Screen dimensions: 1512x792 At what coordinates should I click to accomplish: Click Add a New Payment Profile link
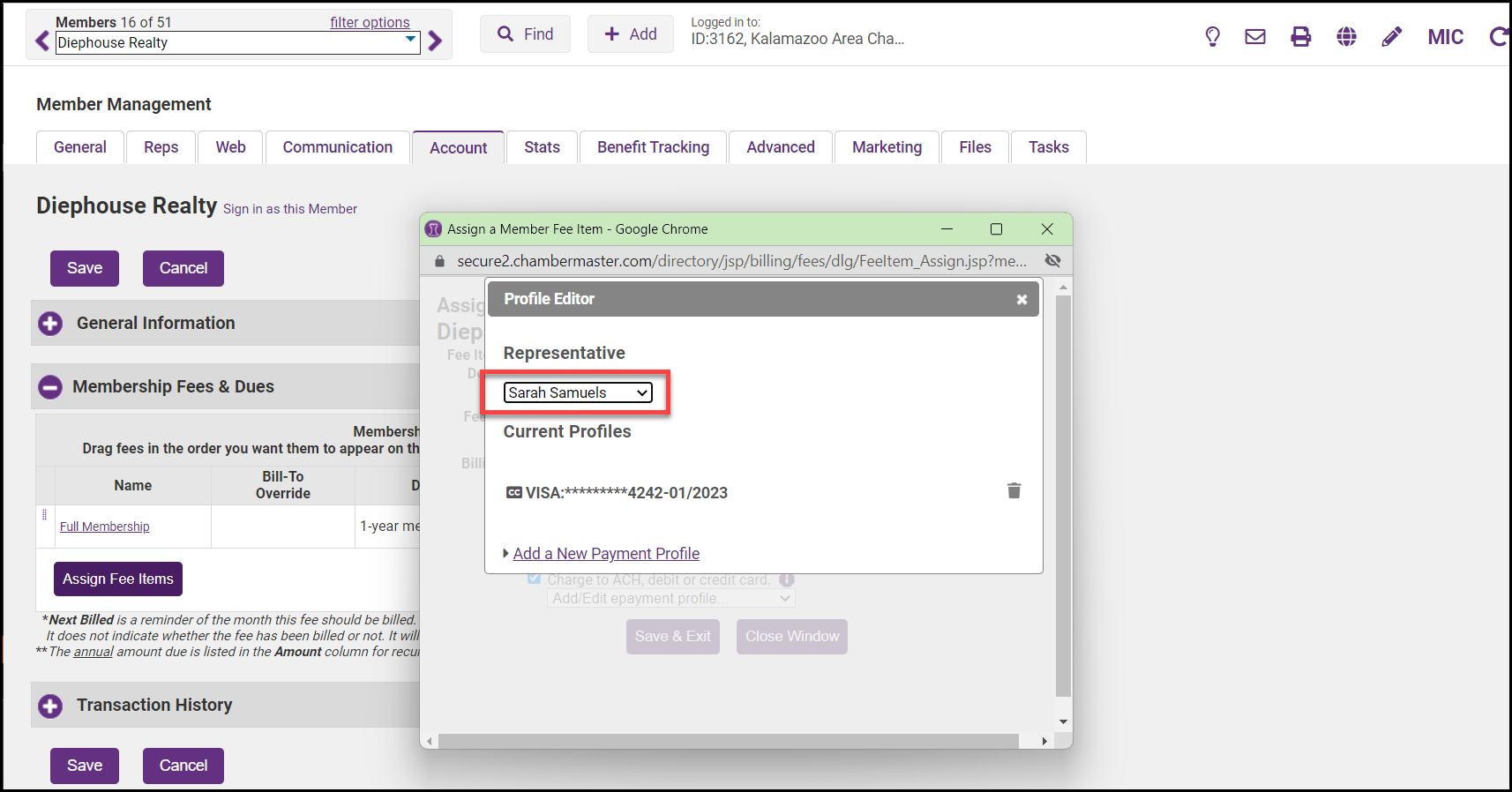coord(606,554)
